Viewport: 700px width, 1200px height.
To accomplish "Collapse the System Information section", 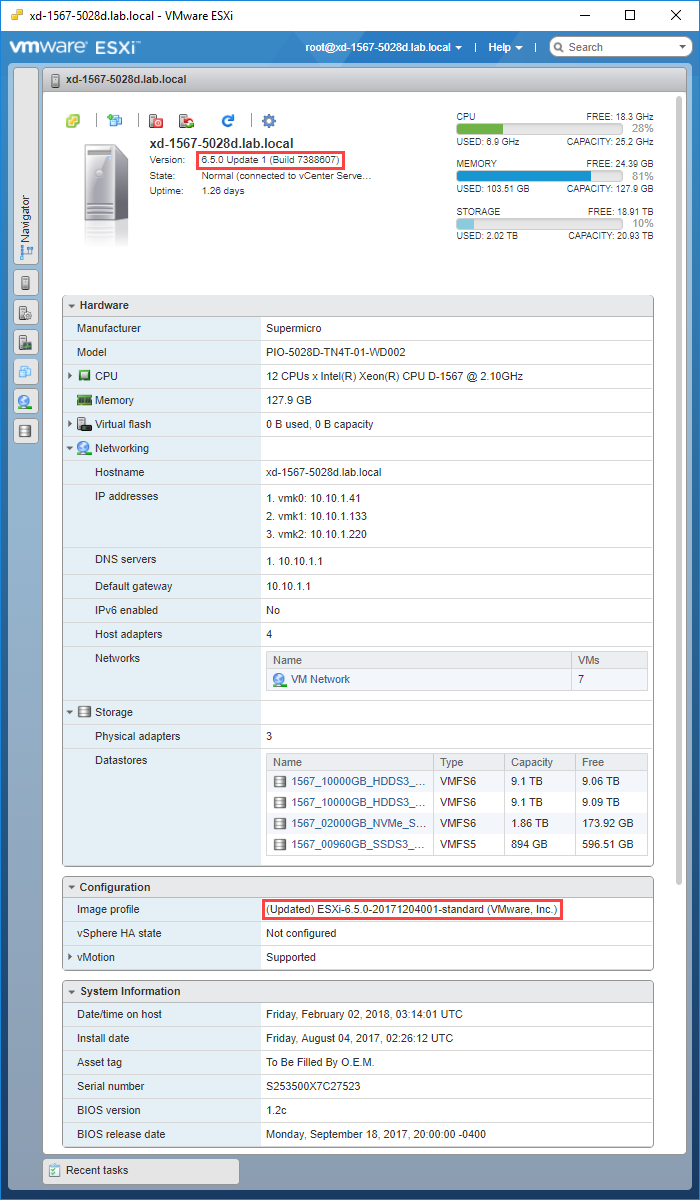I will 72,991.
